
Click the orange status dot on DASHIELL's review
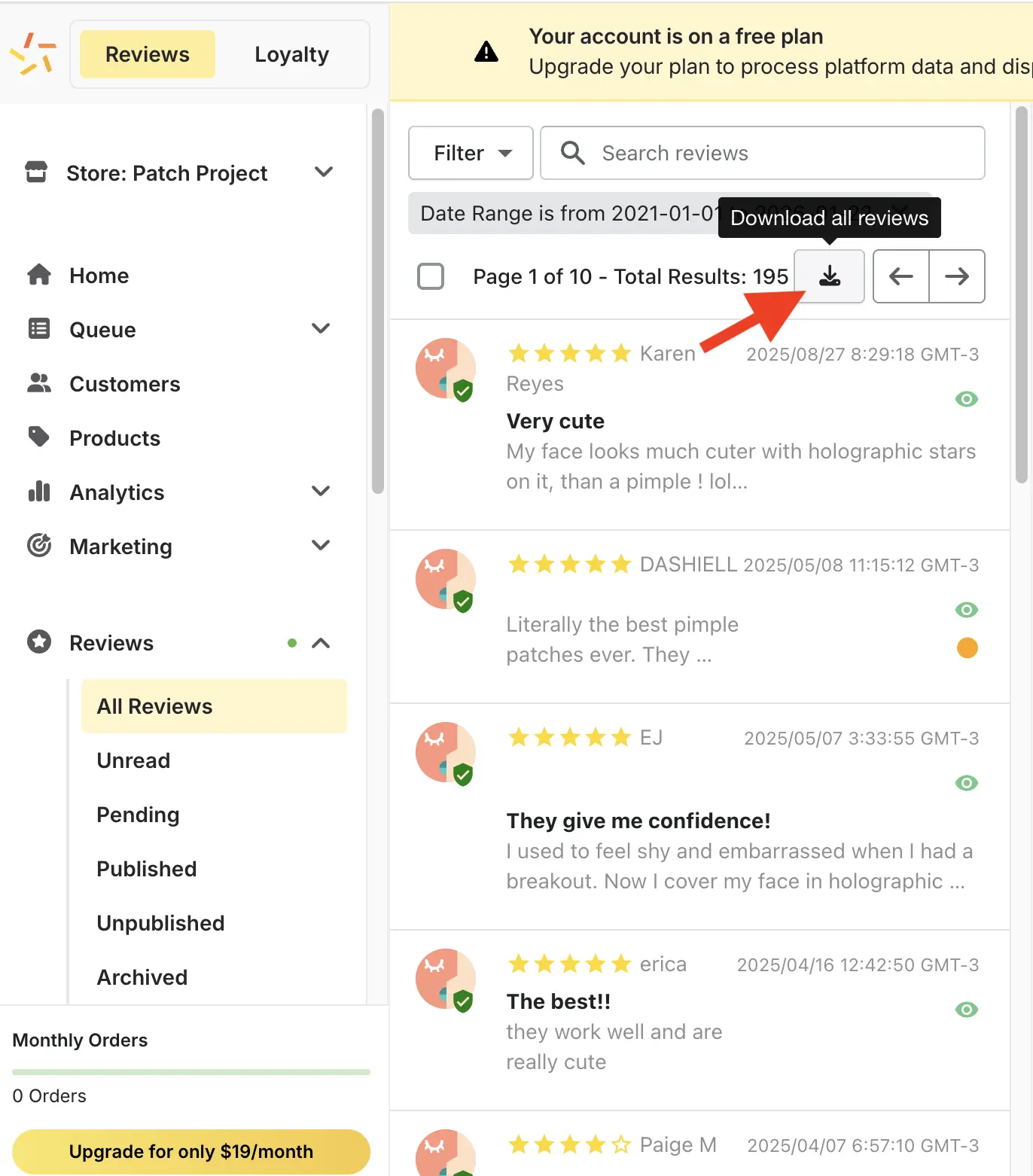(x=967, y=647)
